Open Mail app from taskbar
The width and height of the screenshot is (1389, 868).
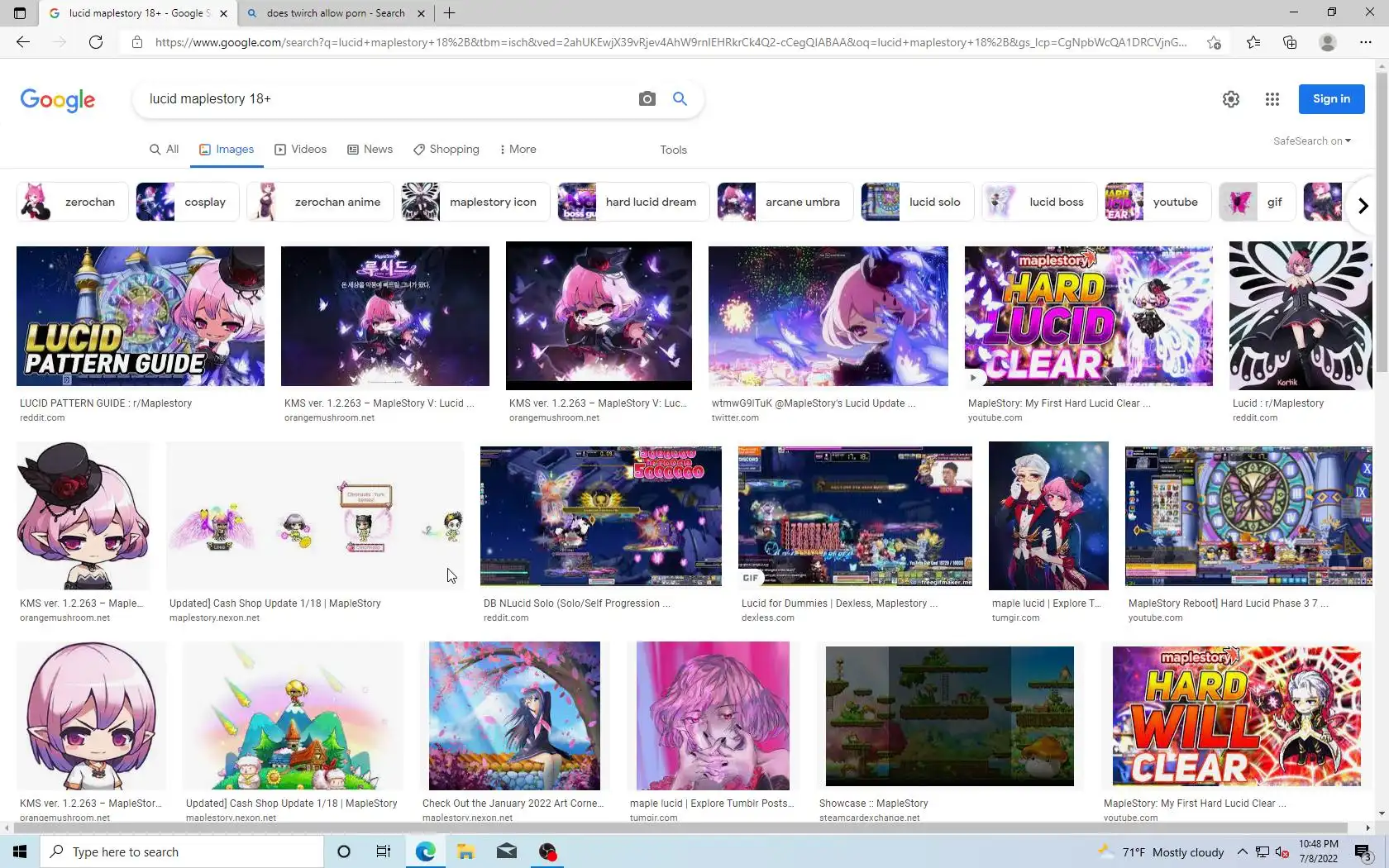tap(507, 851)
